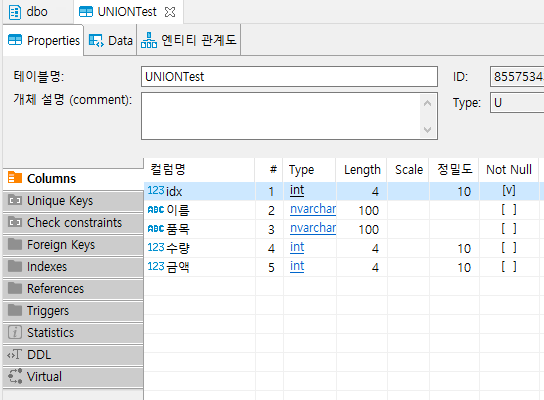Click the Triggers folder icon
Screen dimensions: 544x400
click(15, 310)
